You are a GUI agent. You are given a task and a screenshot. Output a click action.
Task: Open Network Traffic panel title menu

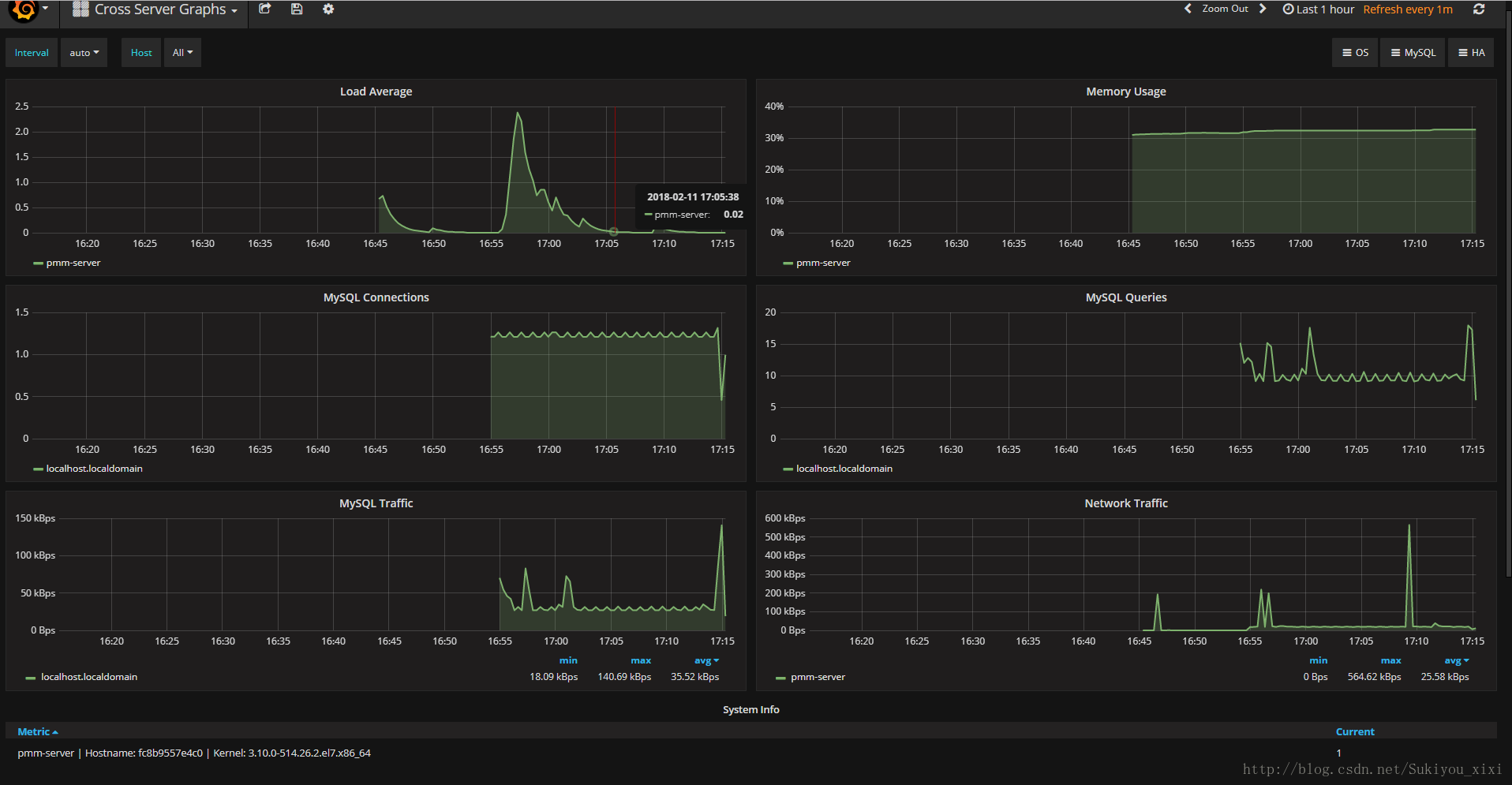tap(1126, 503)
